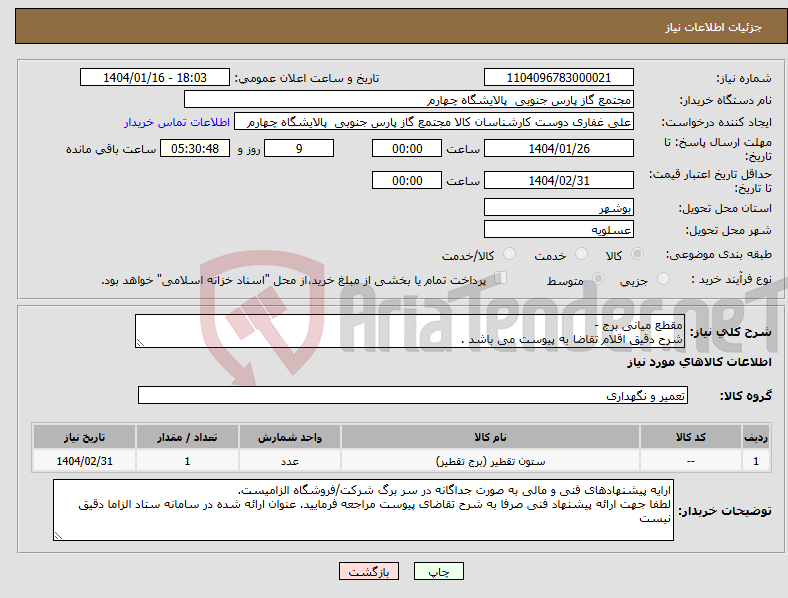
Task: Click the تعداد / مقدار column header
Action: pyautogui.click(x=187, y=437)
